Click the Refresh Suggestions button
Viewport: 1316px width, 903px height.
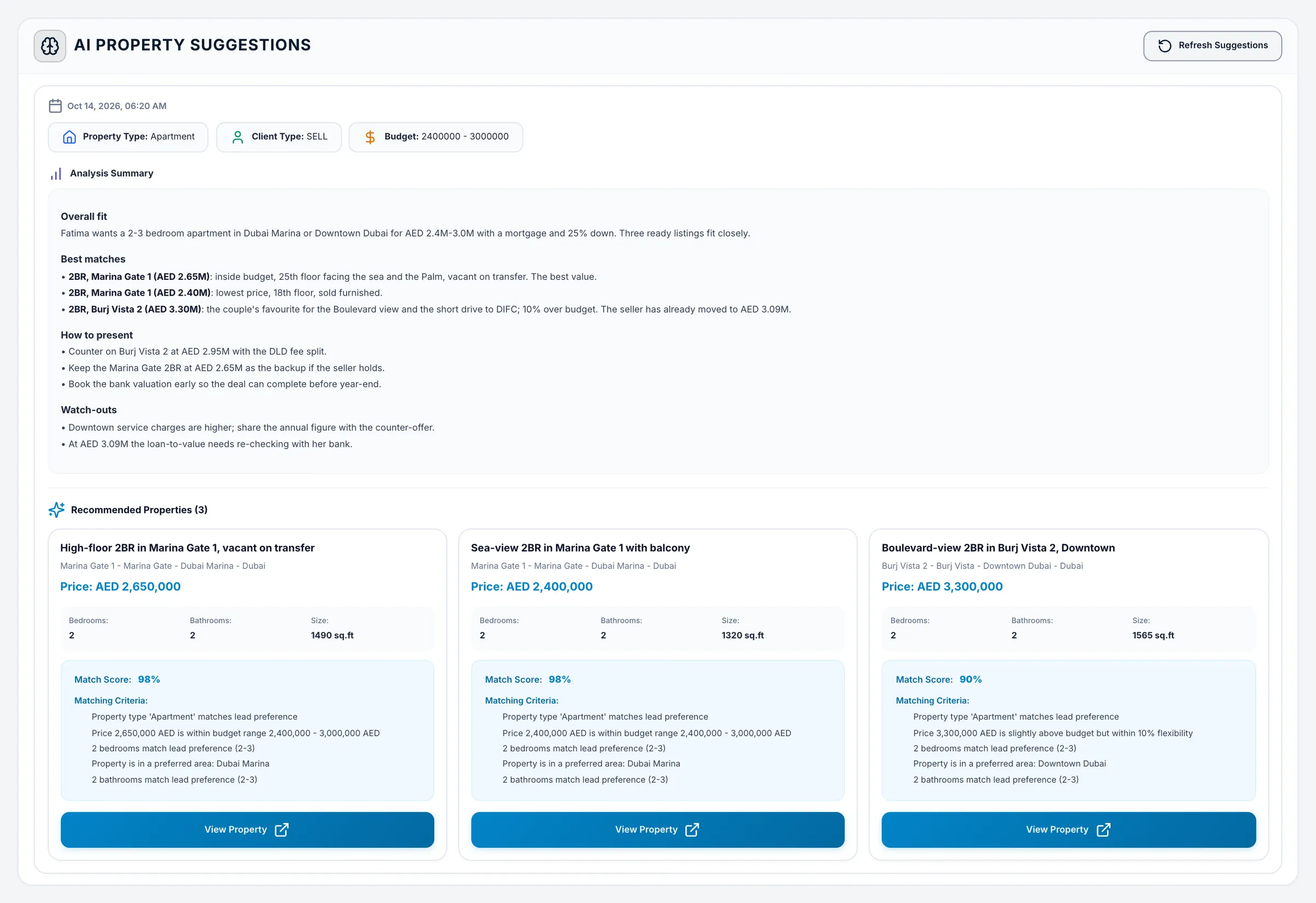pos(1212,46)
